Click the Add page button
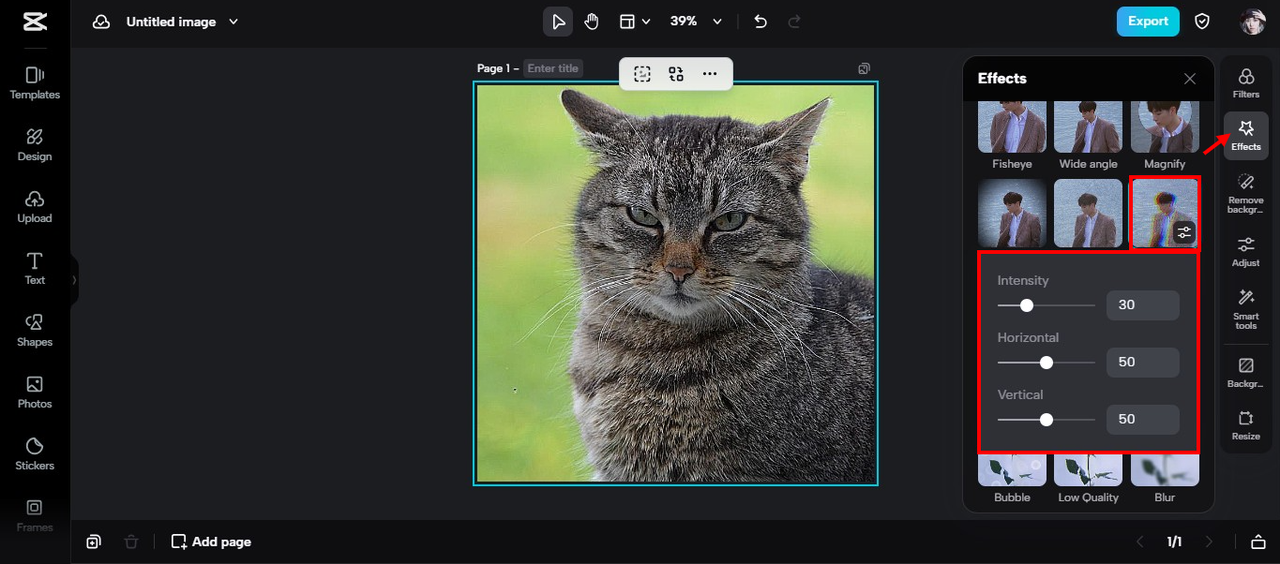The width and height of the screenshot is (1280, 564). (211, 542)
